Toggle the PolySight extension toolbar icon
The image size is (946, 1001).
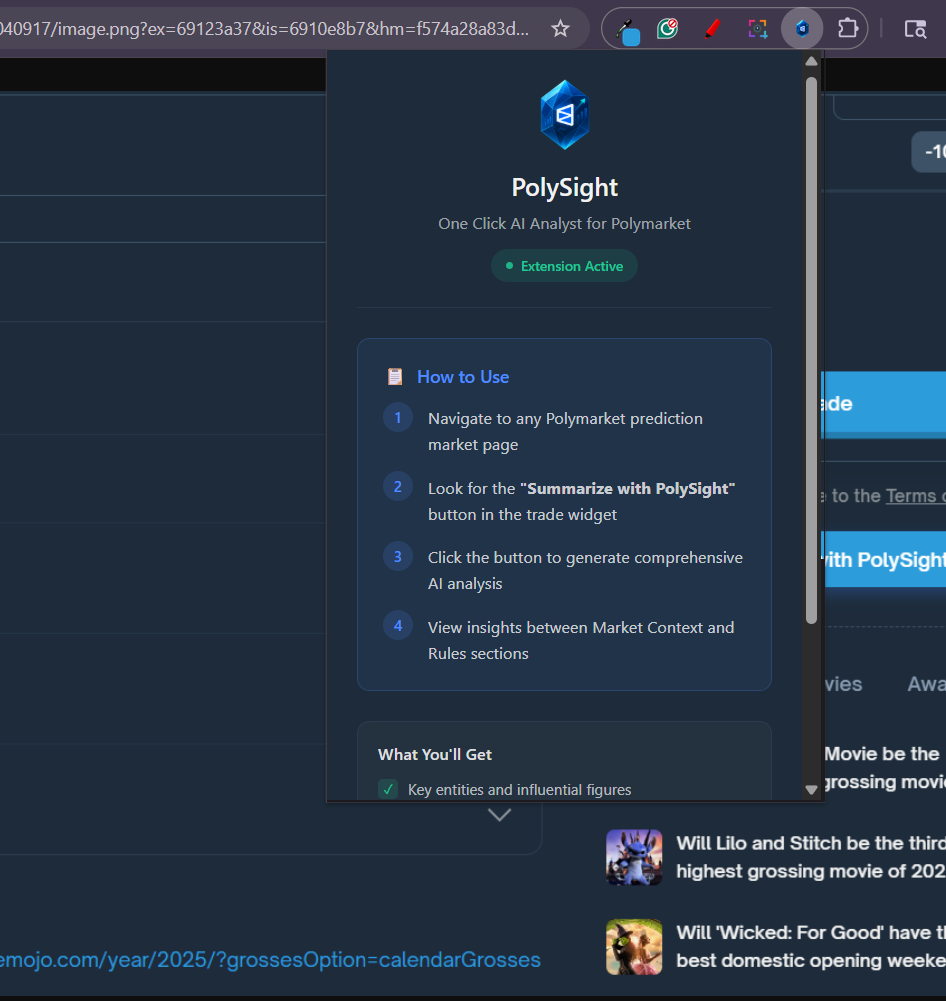pyautogui.click(x=802, y=29)
